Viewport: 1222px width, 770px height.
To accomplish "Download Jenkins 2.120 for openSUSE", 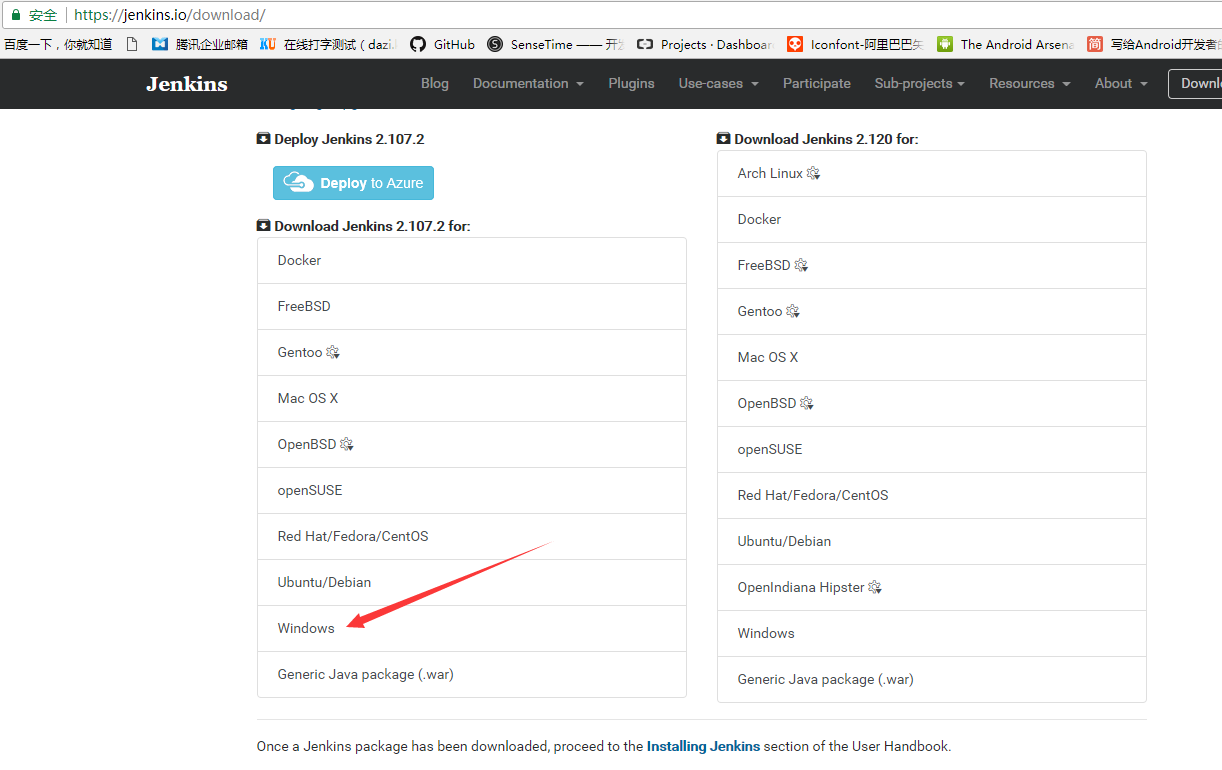I will 932,449.
